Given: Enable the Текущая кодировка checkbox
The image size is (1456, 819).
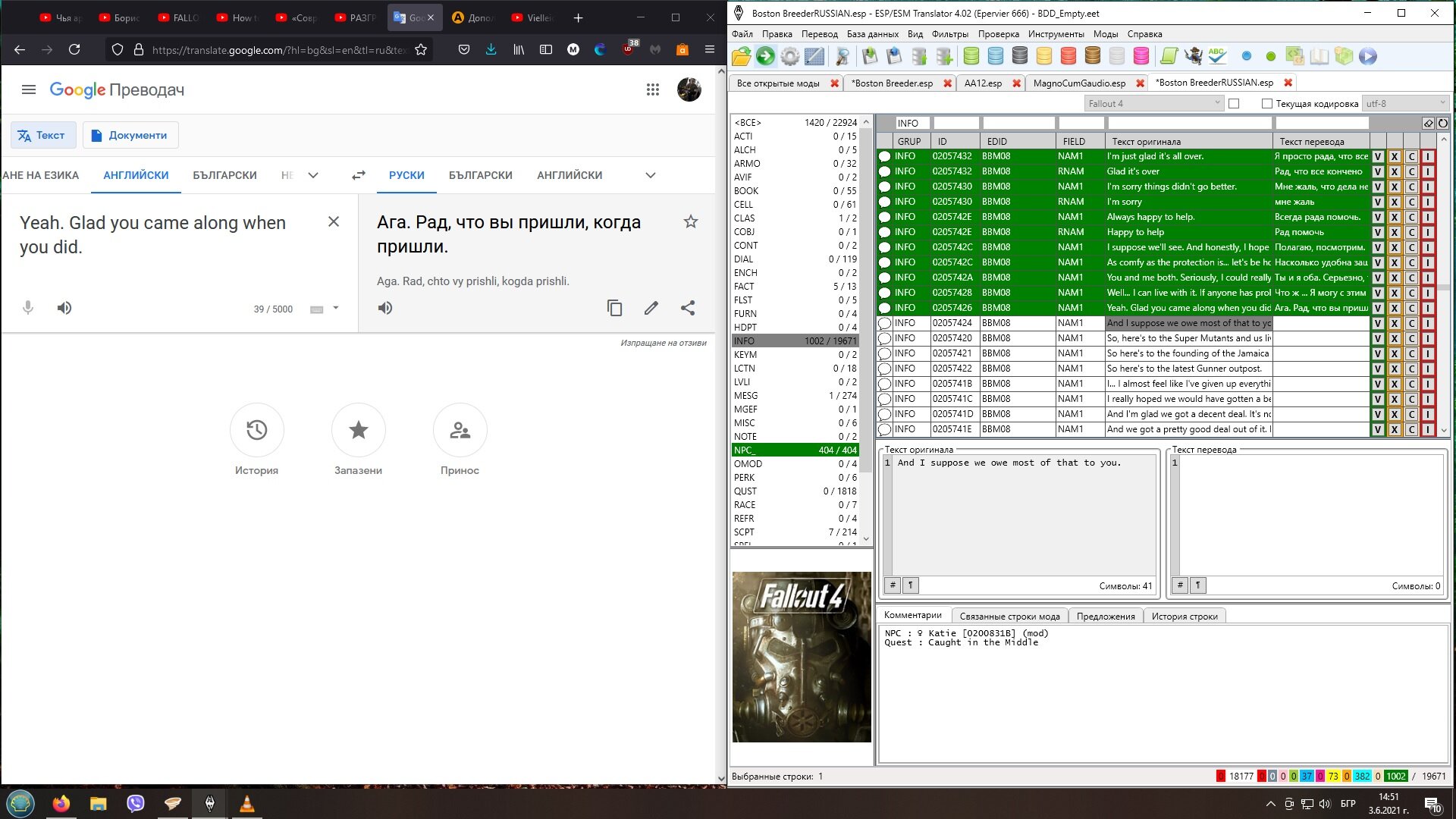Looking at the screenshot, I should 1266,104.
